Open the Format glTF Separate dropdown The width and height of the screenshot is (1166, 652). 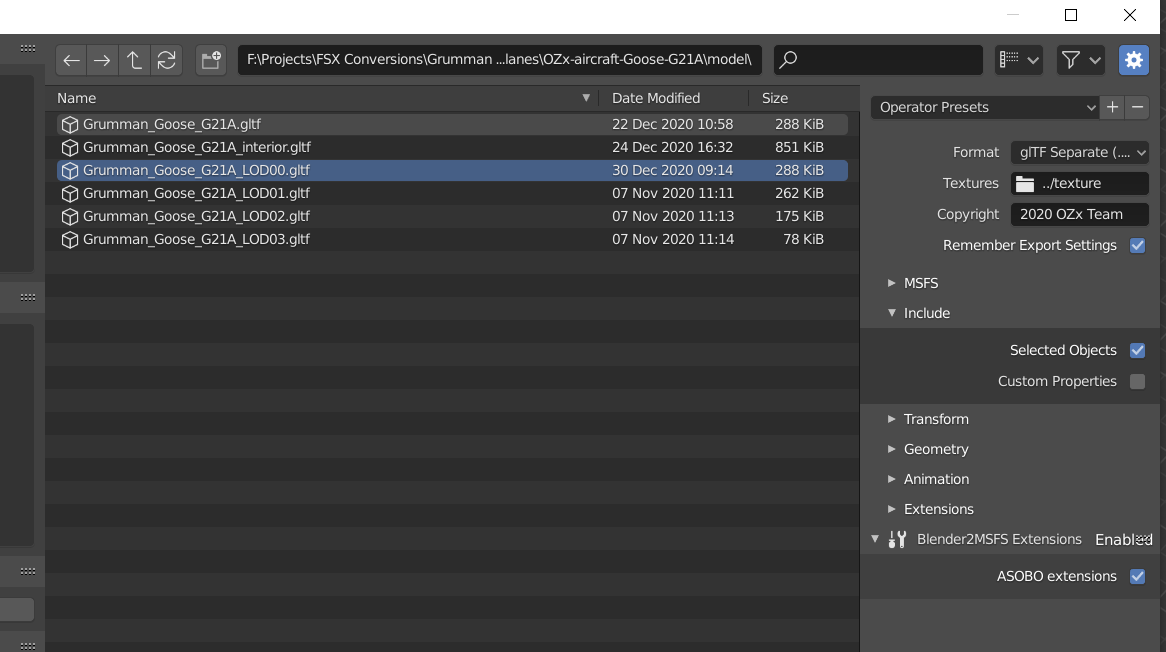[x=1079, y=152]
